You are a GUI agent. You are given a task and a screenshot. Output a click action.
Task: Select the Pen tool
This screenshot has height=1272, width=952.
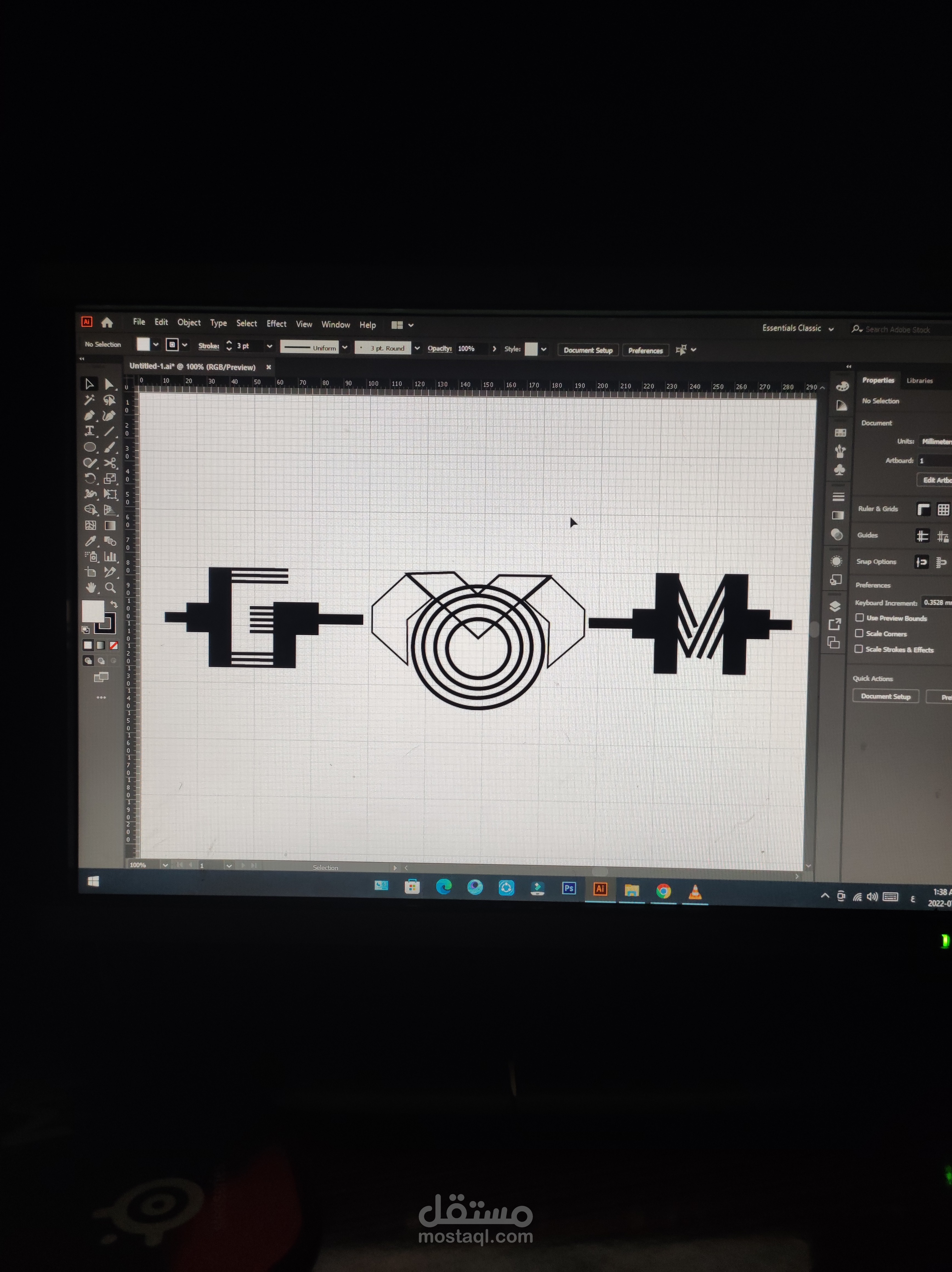89,415
